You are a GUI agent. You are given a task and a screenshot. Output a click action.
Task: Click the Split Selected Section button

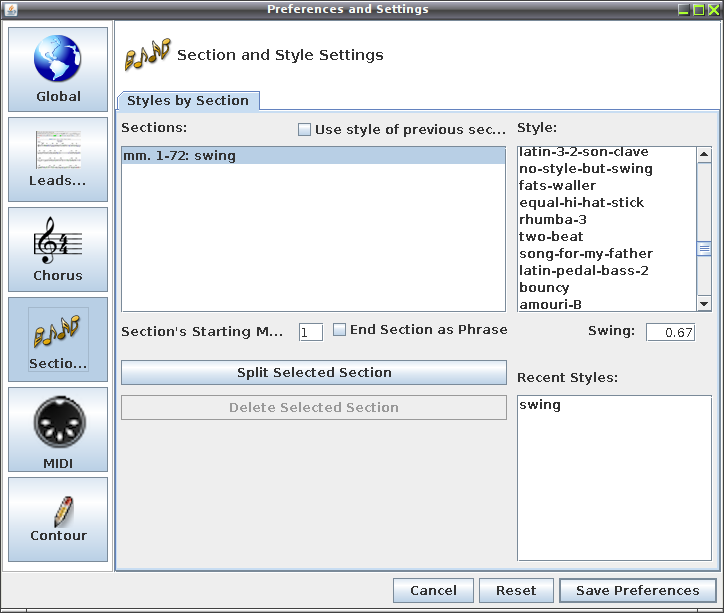(x=314, y=373)
